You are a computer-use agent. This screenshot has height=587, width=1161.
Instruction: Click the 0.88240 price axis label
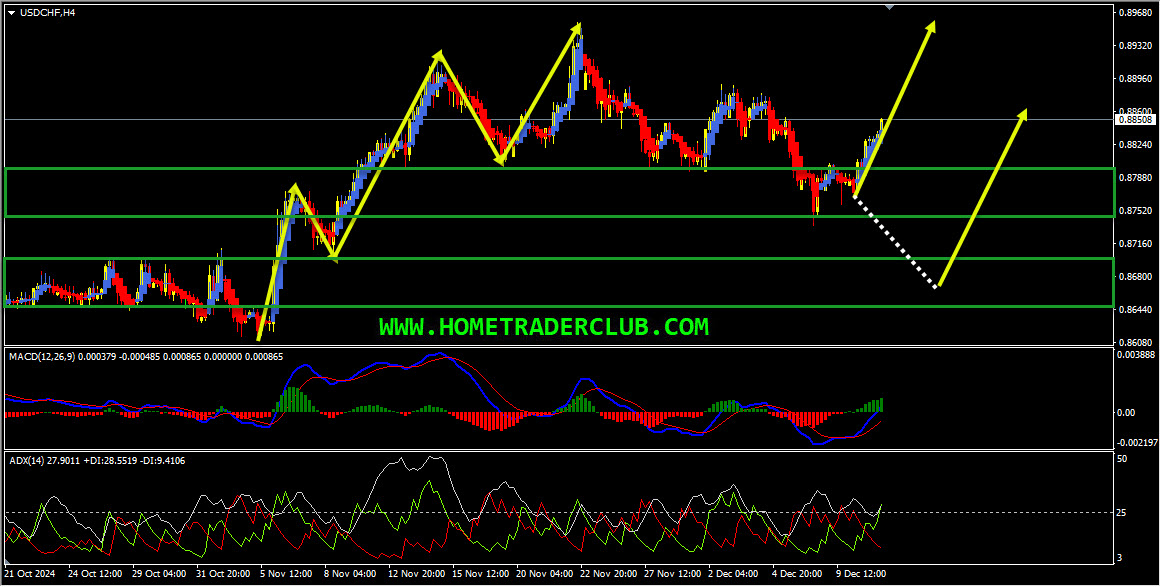coord(1135,145)
